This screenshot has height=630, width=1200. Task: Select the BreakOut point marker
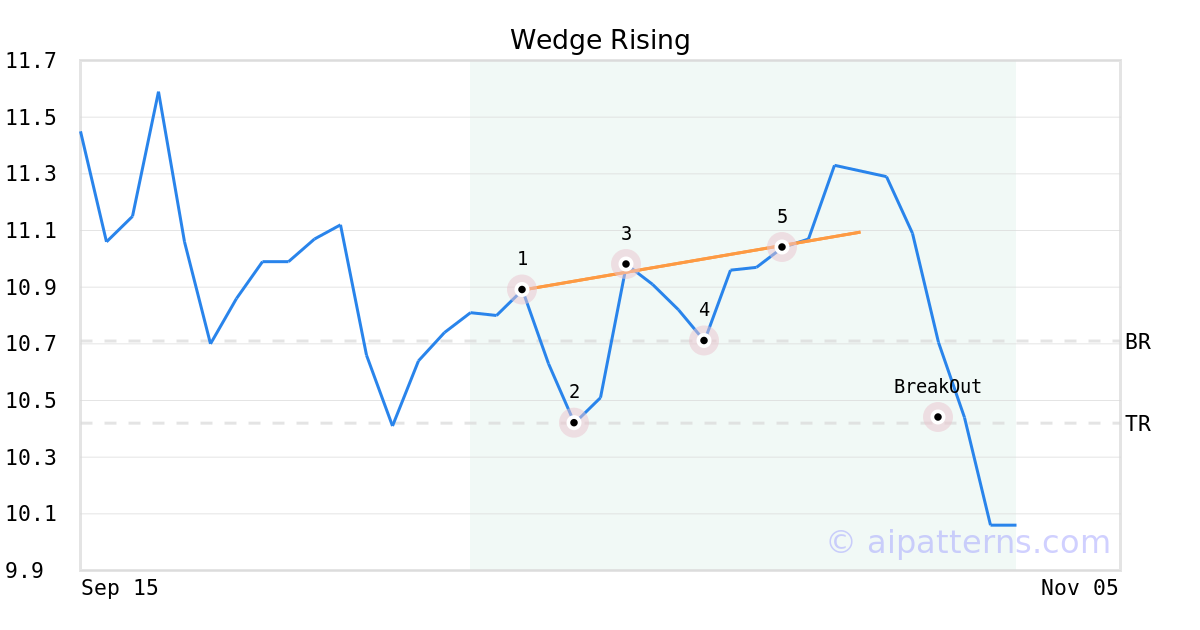pyautogui.click(x=938, y=417)
